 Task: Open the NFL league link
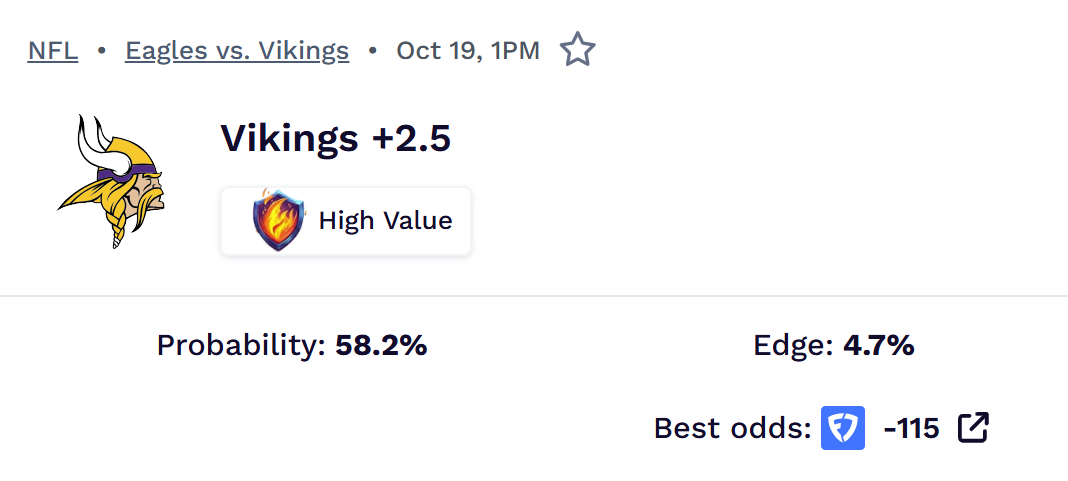53,50
